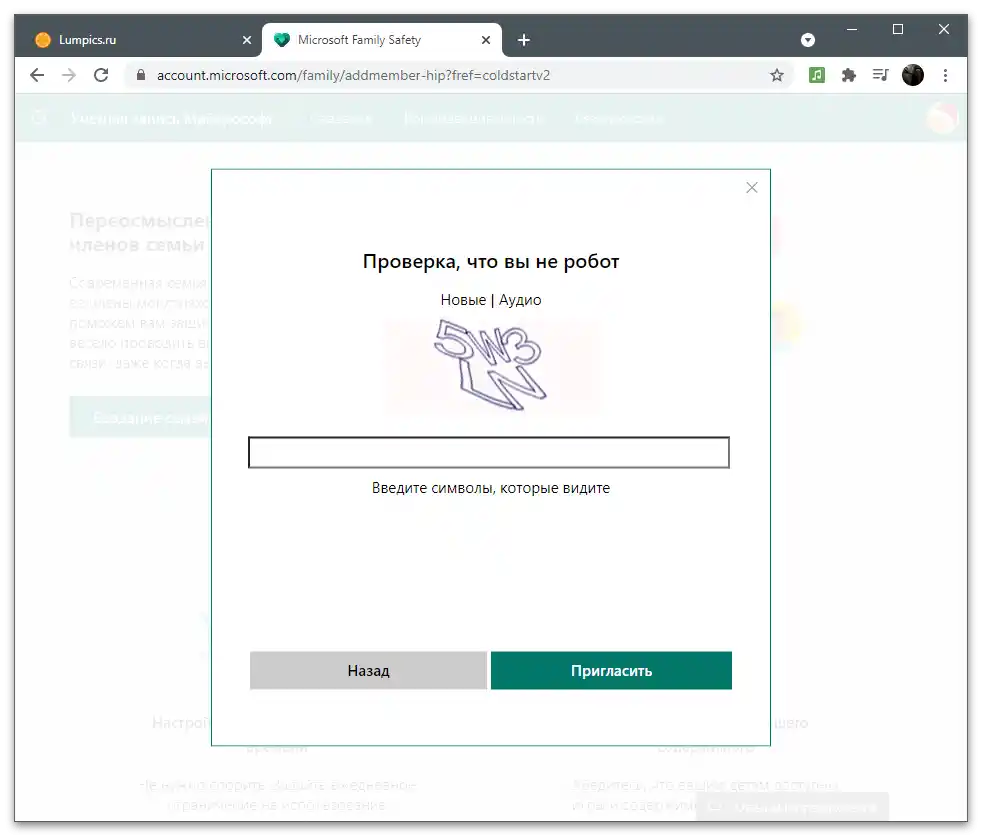Click the text Введите символы, которые видите
Image resolution: width=982 pixels, height=836 pixels.
491,488
